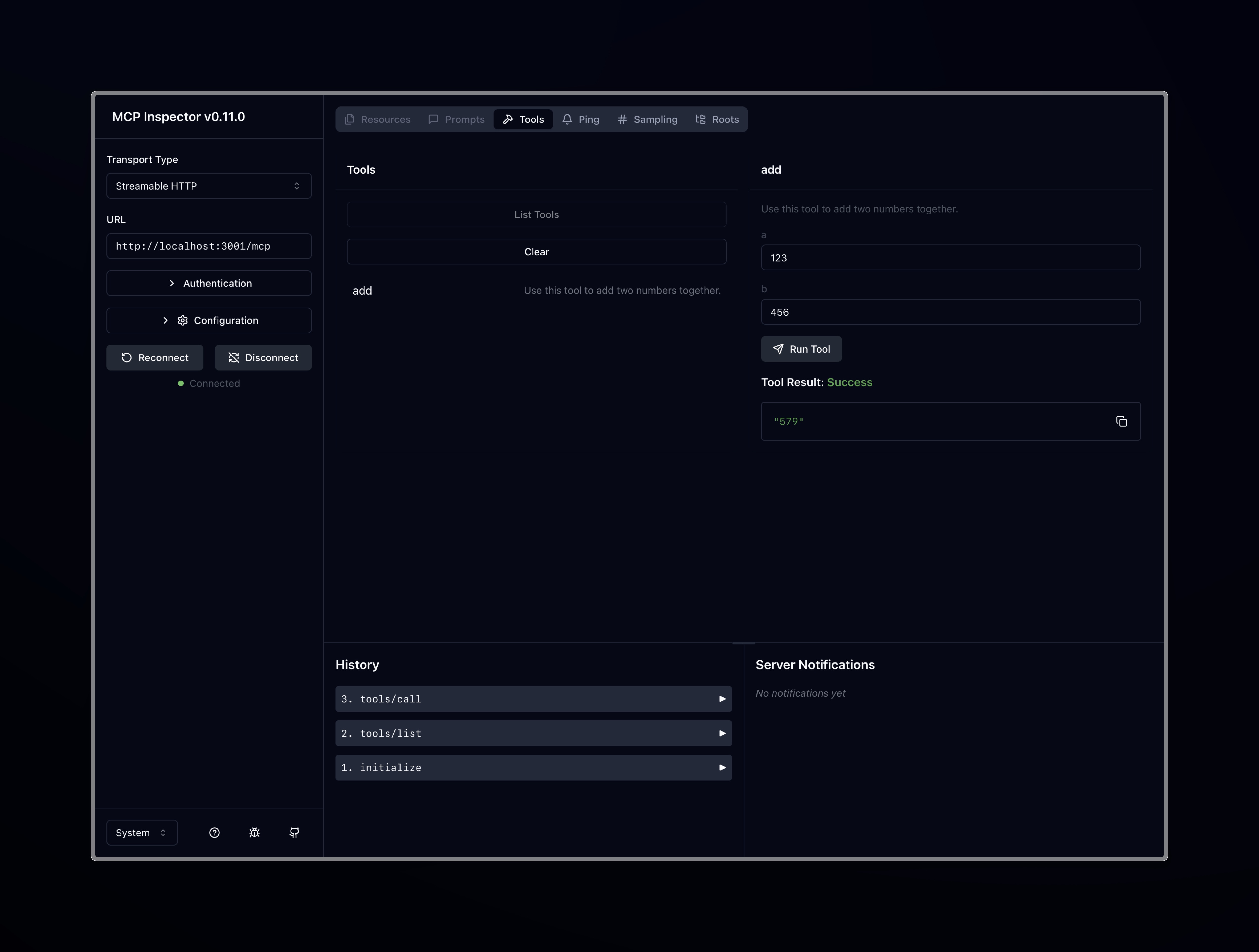Click the MCP Inspector v0.11.0 title
This screenshot has height=952, width=1259.
coord(179,117)
